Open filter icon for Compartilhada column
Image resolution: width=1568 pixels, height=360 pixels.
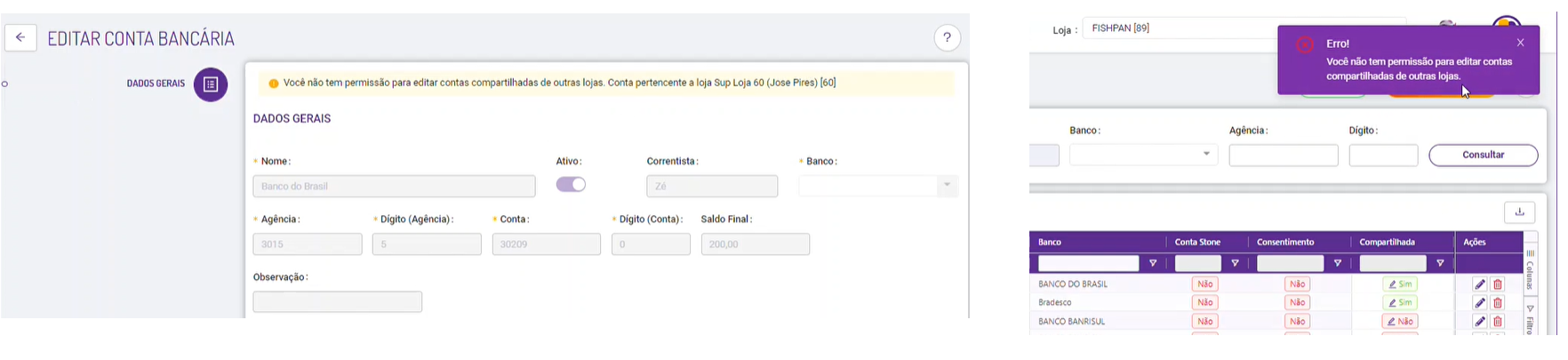pos(1440,264)
